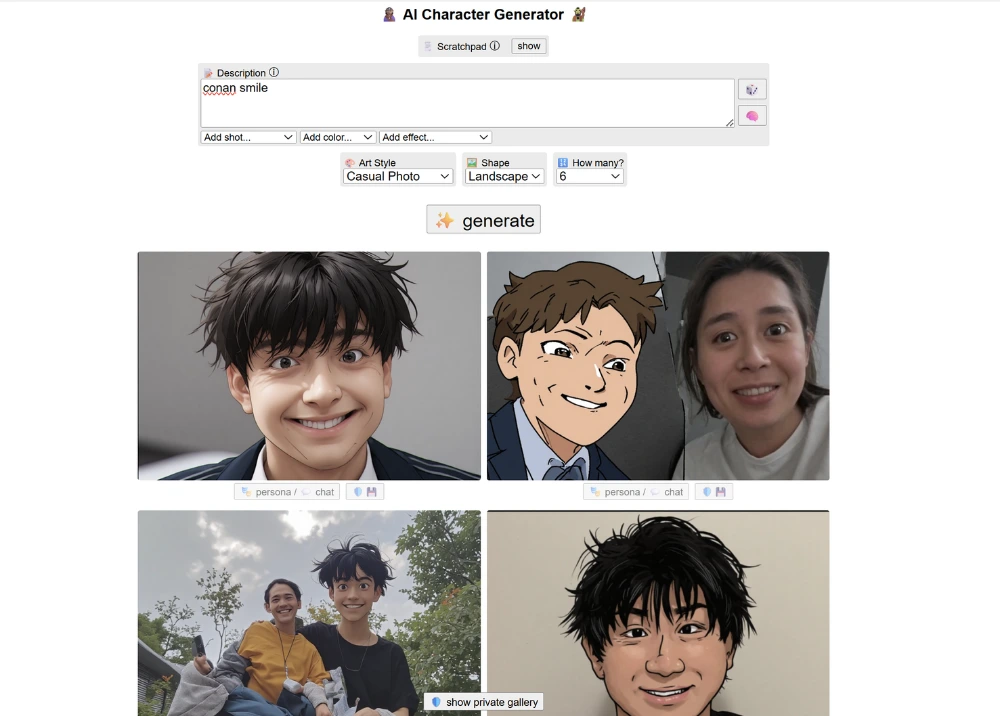Open the outdoor image of two boys with trees
Viewport: 1000px width, 716px height.
click(x=309, y=613)
